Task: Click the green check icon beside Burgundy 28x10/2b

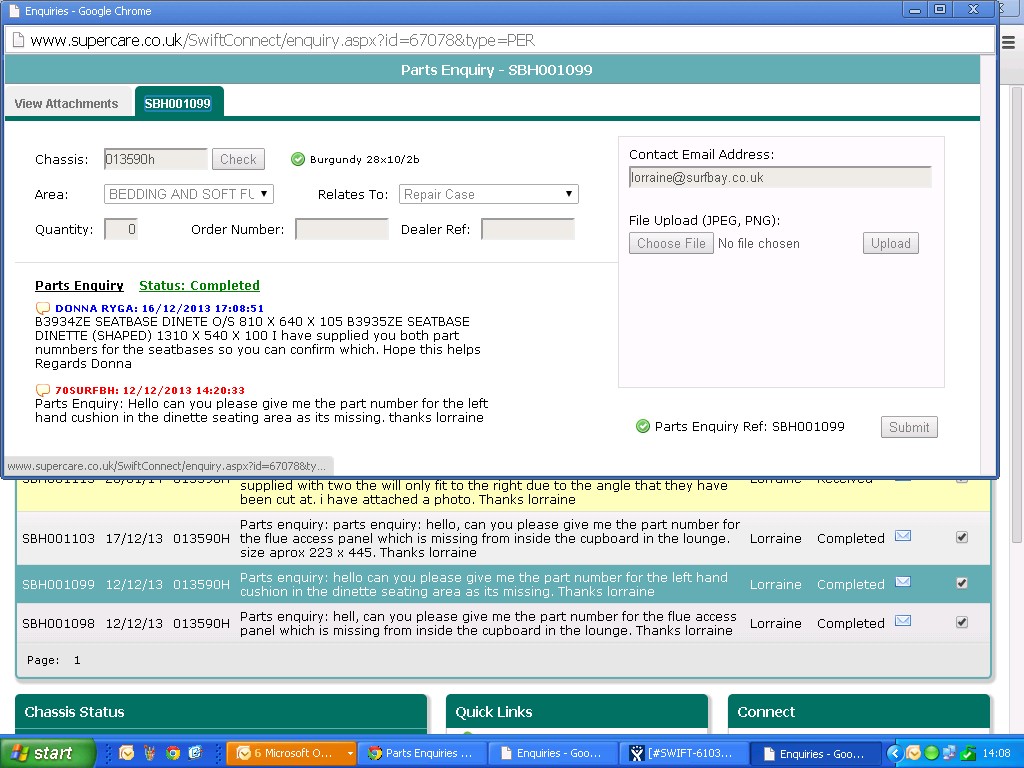Action: coord(298,159)
